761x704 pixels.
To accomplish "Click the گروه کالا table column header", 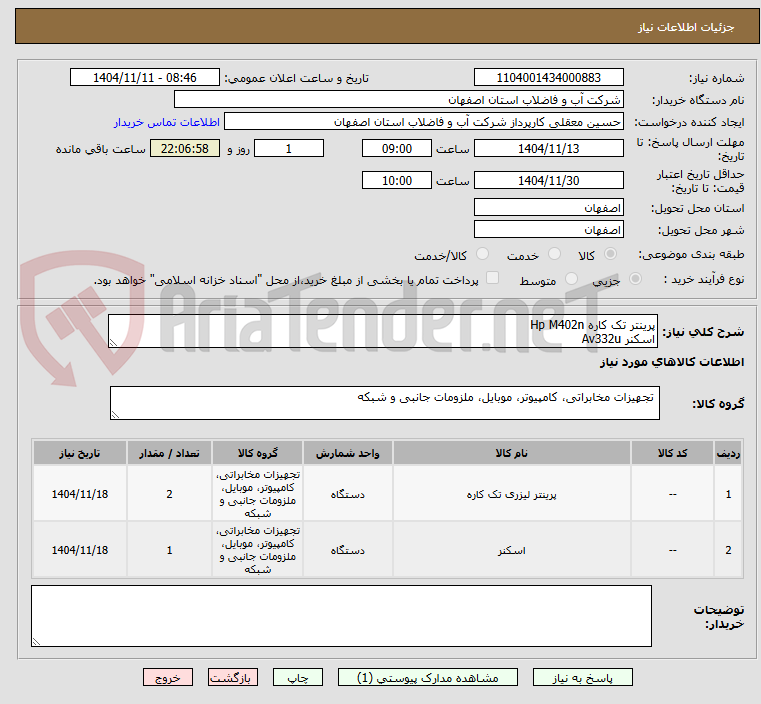I will tap(257, 453).
